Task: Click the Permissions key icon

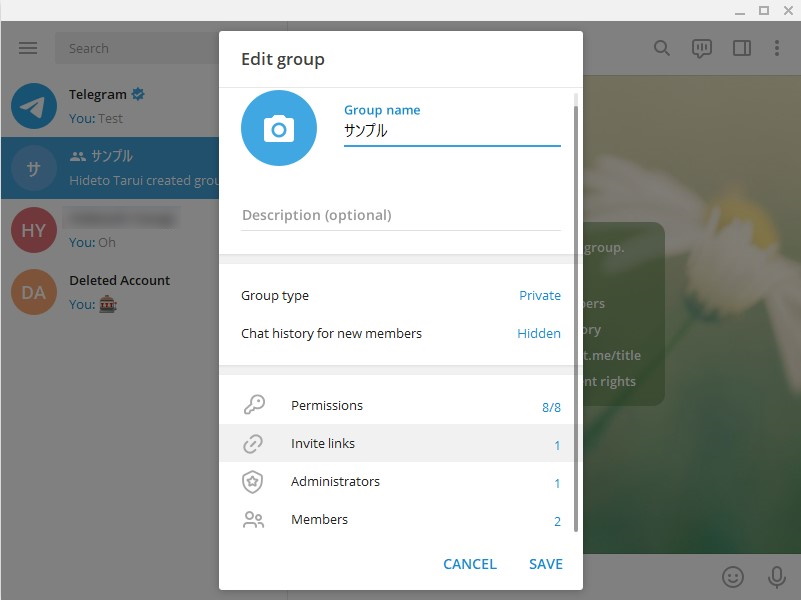Action: pos(254,405)
